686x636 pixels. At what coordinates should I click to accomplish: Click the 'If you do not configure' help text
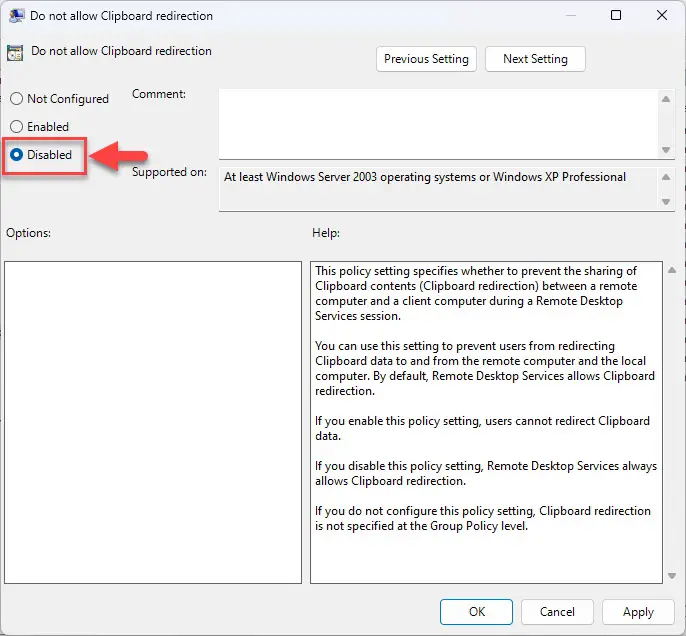point(483,518)
